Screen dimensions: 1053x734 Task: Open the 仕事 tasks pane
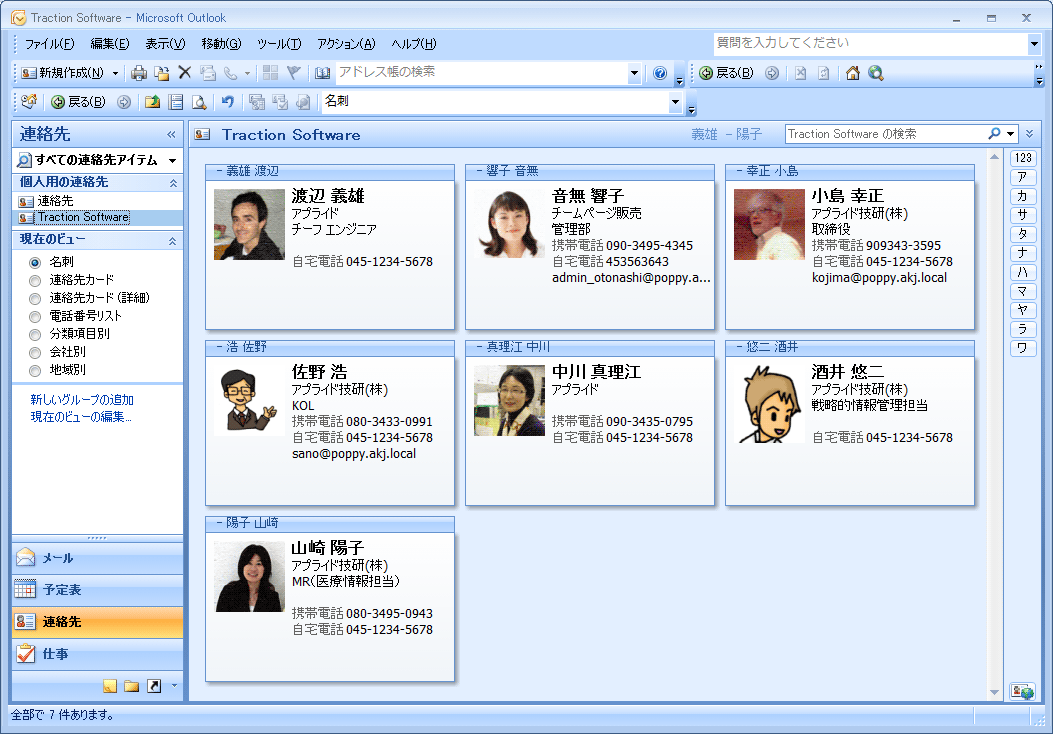[97, 653]
